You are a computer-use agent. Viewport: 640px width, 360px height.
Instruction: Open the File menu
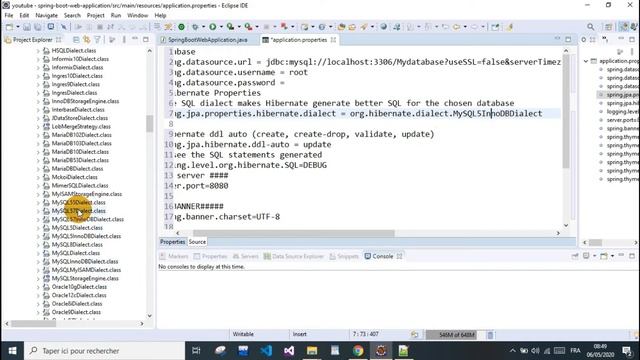pyautogui.click(x=9, y=16)
